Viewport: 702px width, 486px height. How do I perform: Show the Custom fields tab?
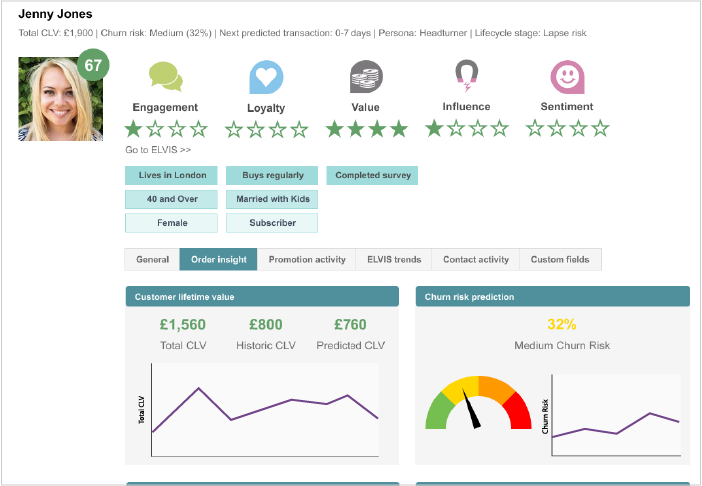click(560, 260)
